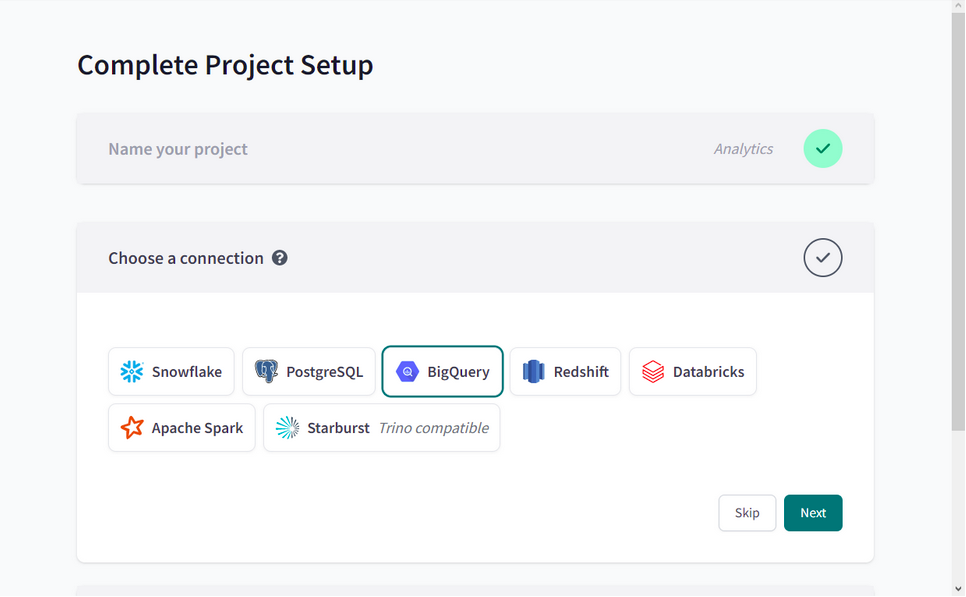Click the page vertical scrollbar thumb
Screen dimensions: 966x597
958,220
